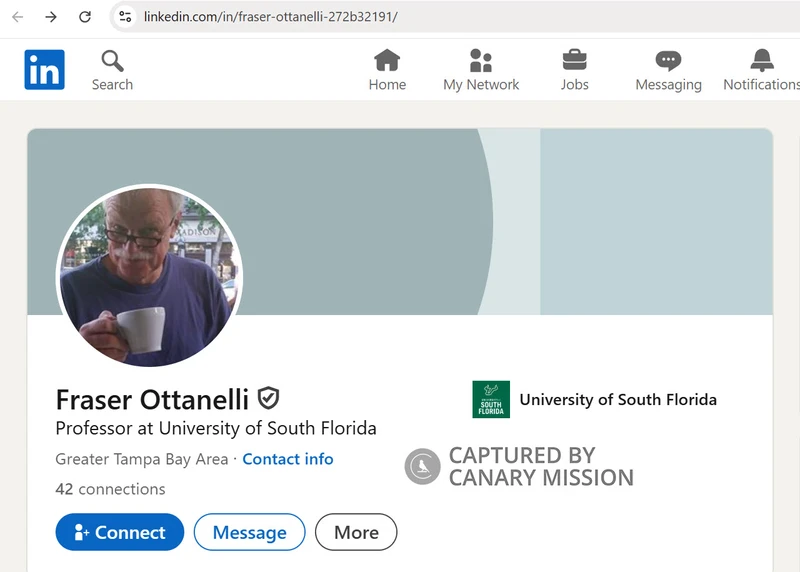Screen dimensions: 800x572
Task: Open the Jobs section
Action: click(574, 70)
